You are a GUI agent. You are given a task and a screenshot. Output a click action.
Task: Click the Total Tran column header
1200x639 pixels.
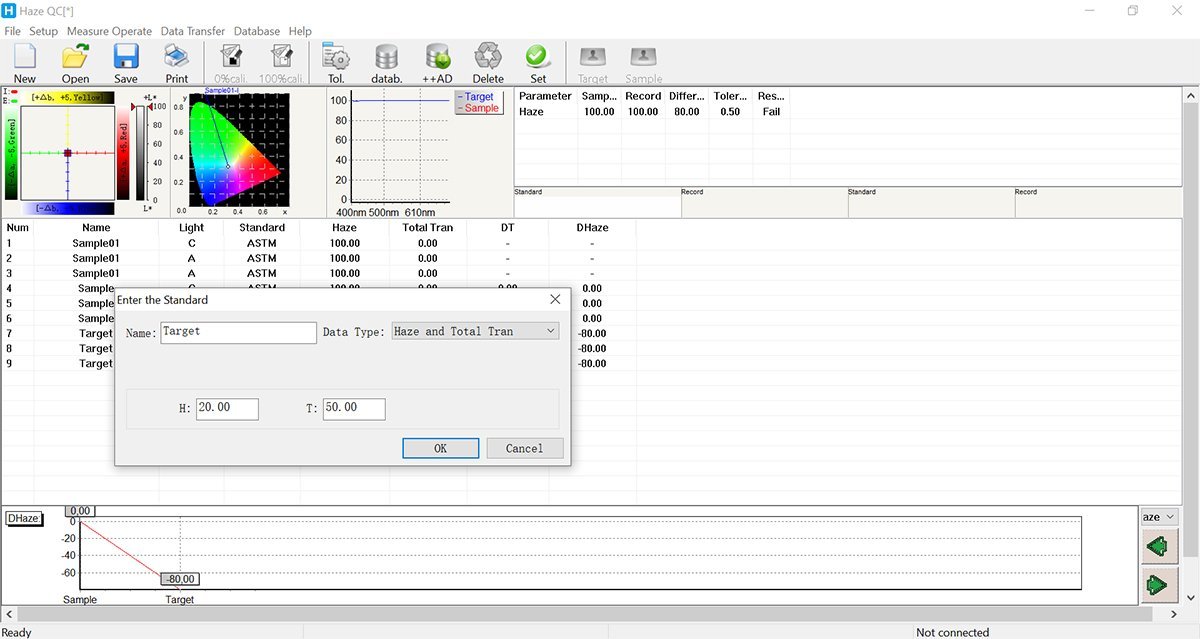[428, 228]
